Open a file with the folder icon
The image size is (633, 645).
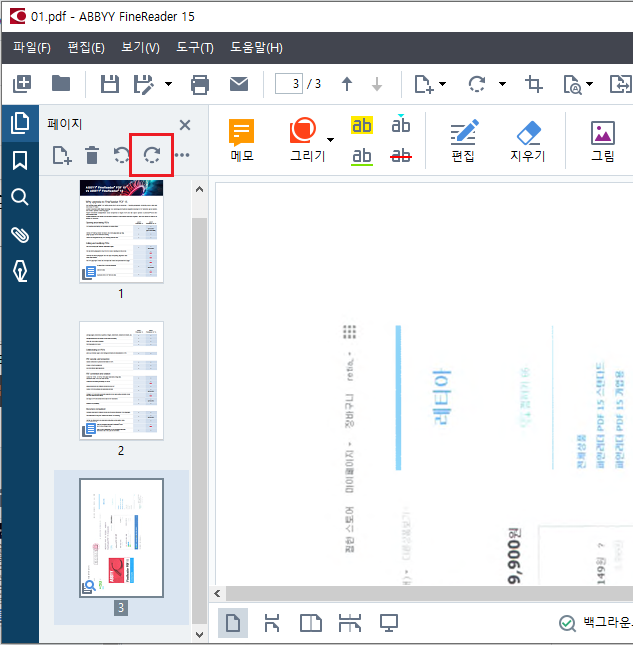point(61,84)
